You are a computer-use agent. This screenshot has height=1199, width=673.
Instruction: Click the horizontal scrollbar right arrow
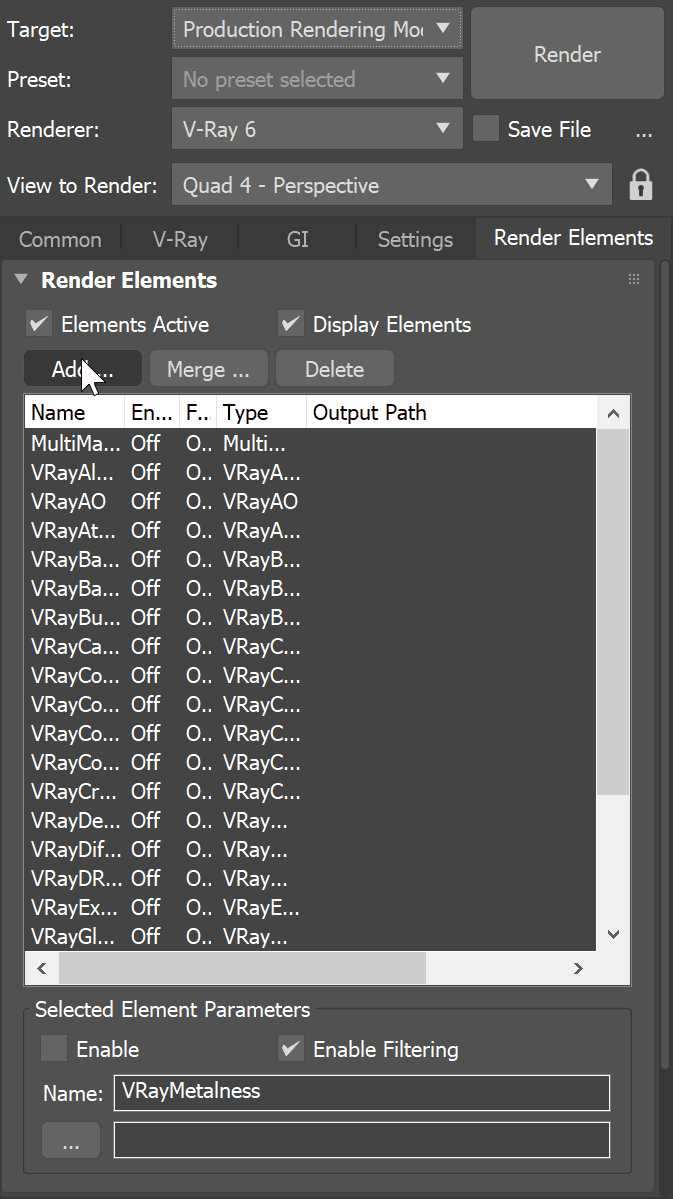click(578, 968)
